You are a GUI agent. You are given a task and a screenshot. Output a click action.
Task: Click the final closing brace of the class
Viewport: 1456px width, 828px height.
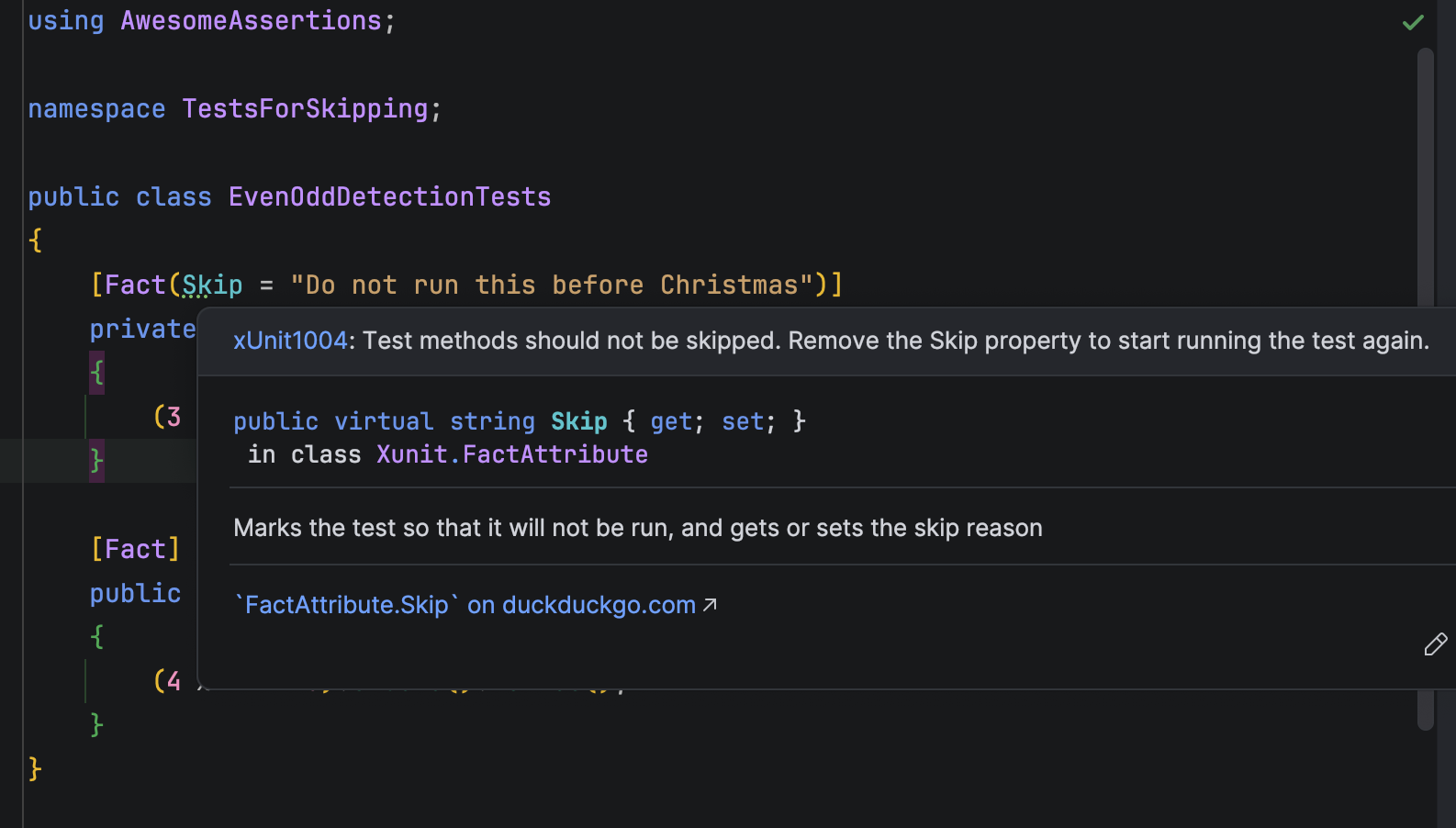click(x=35, y=769)
